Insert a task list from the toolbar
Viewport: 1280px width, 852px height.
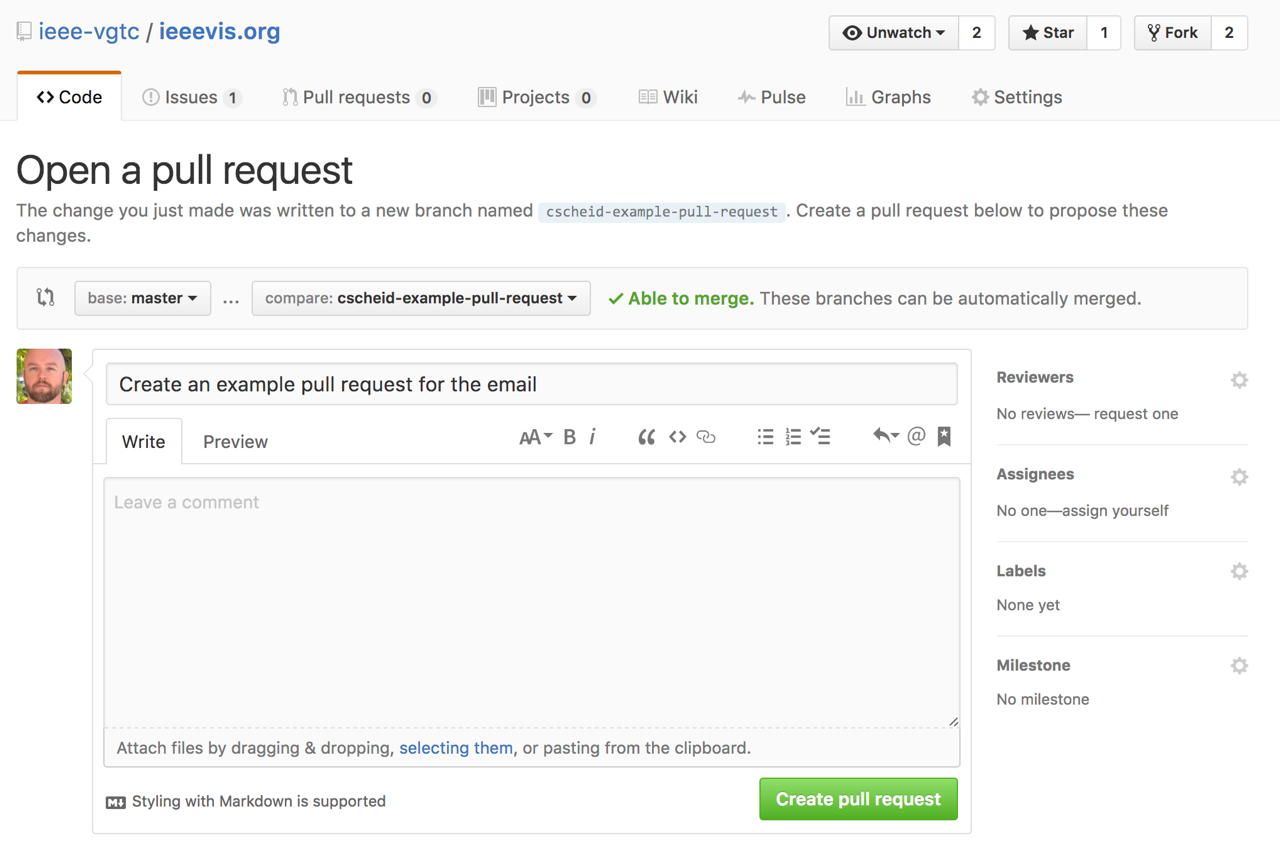tap(821, 437)
